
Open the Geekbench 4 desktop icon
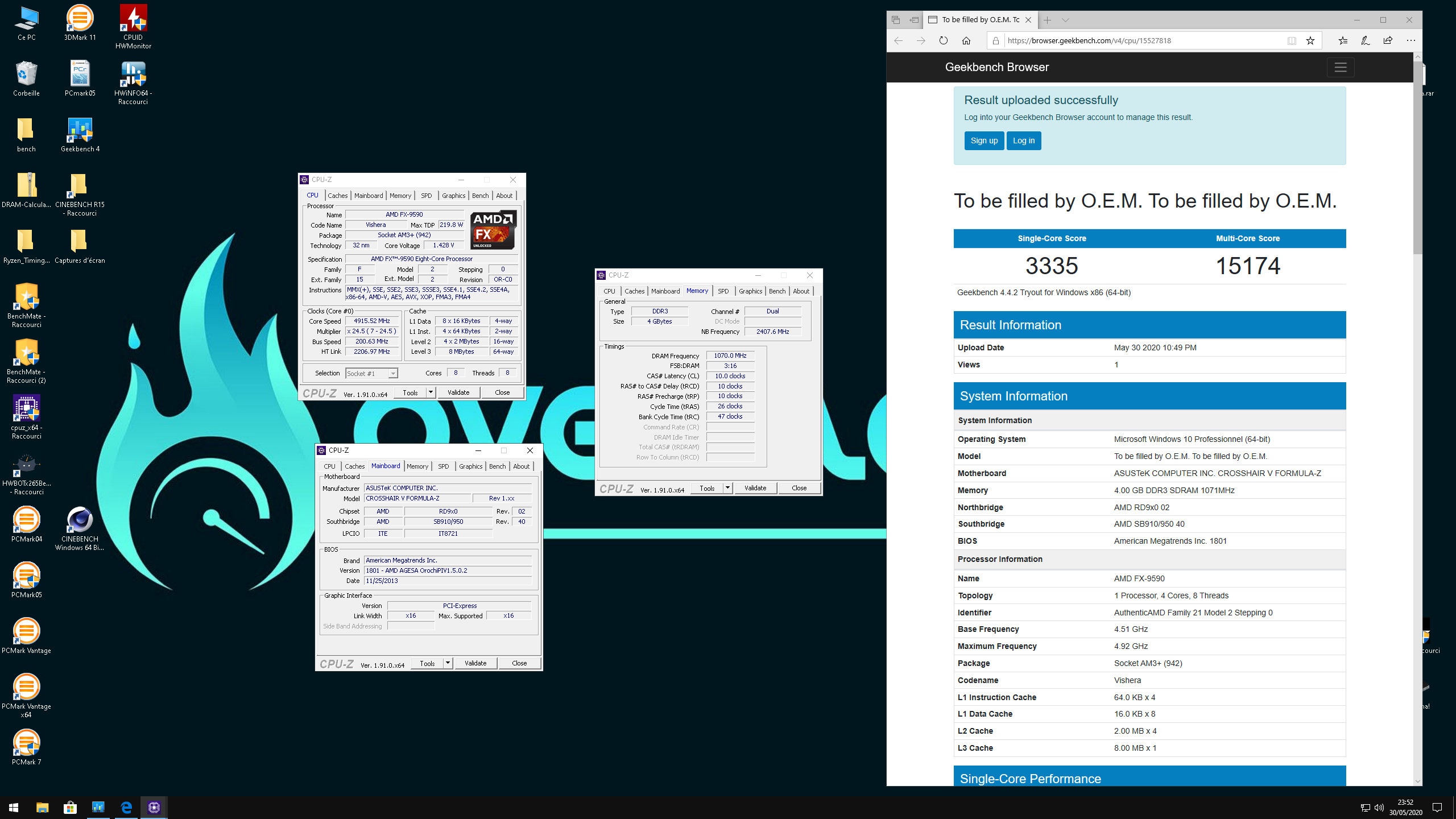click(x=80, y=135)
